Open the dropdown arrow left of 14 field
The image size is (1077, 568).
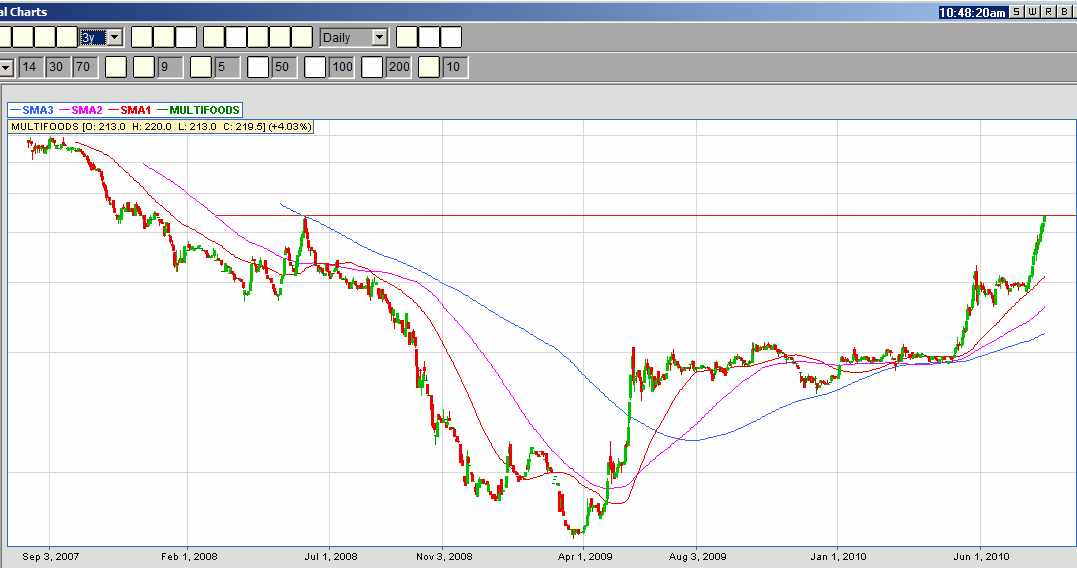click(6, 68)
